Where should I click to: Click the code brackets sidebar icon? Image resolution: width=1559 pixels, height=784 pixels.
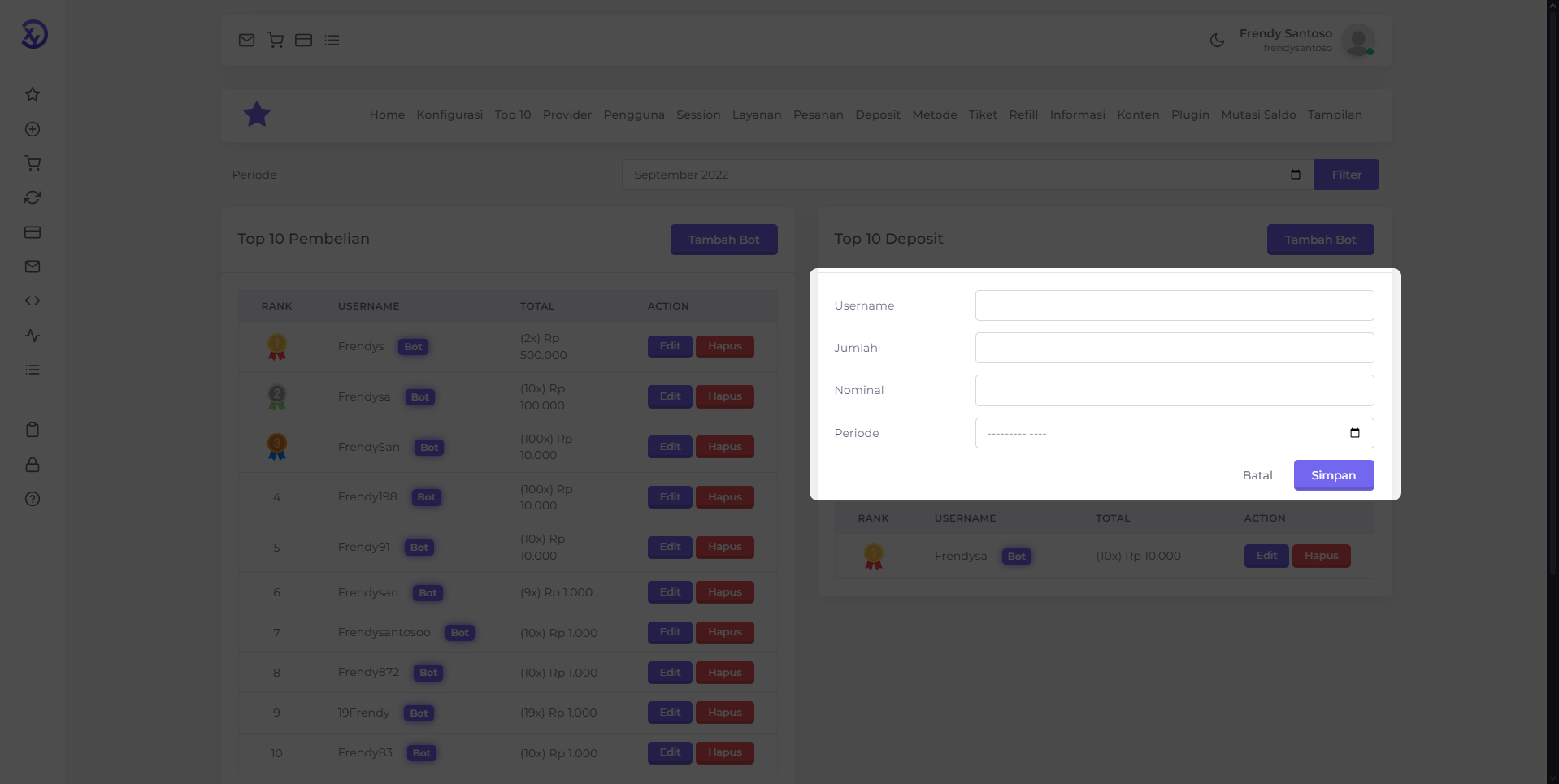(x=33, y=301)
